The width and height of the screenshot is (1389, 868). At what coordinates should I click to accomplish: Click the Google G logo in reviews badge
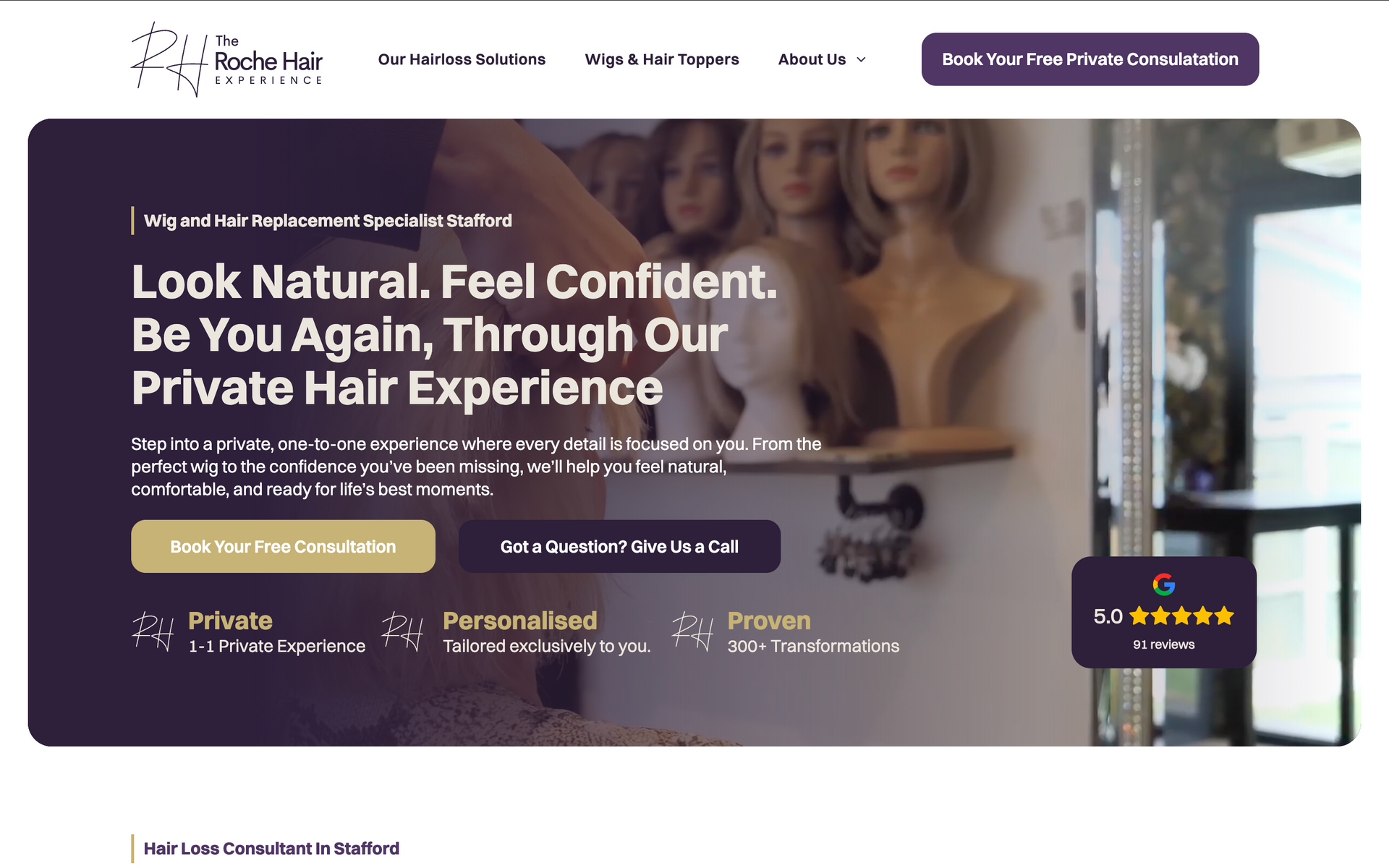click(1163, 584)
